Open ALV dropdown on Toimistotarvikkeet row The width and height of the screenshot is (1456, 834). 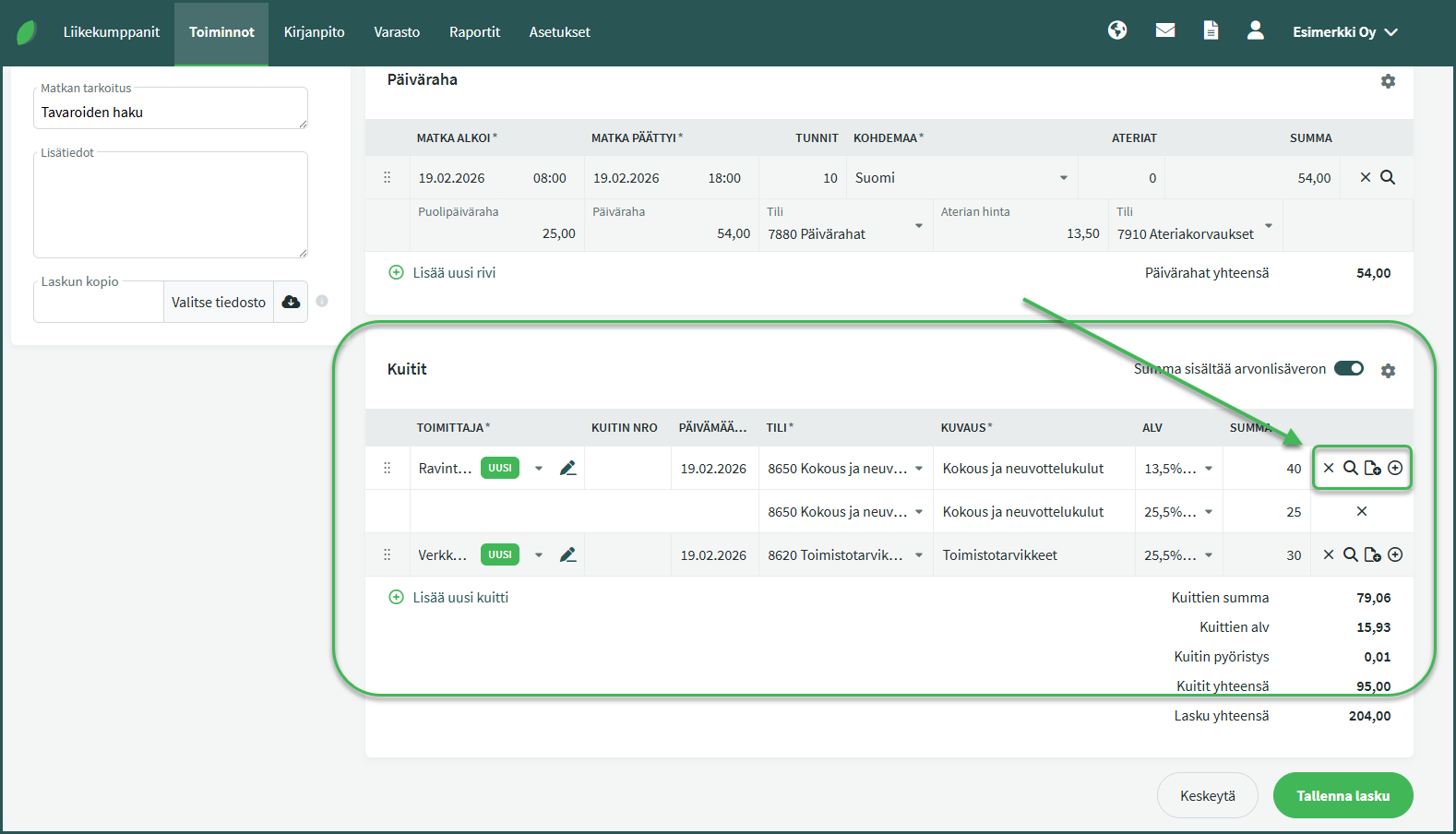point(1208,555)
